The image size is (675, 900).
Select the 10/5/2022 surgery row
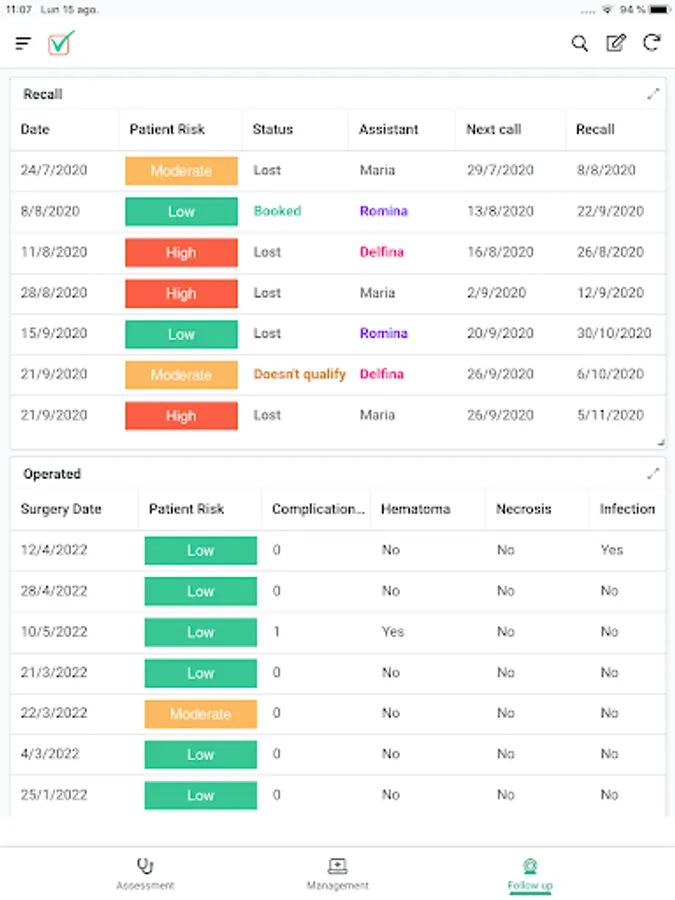point(338,632)
